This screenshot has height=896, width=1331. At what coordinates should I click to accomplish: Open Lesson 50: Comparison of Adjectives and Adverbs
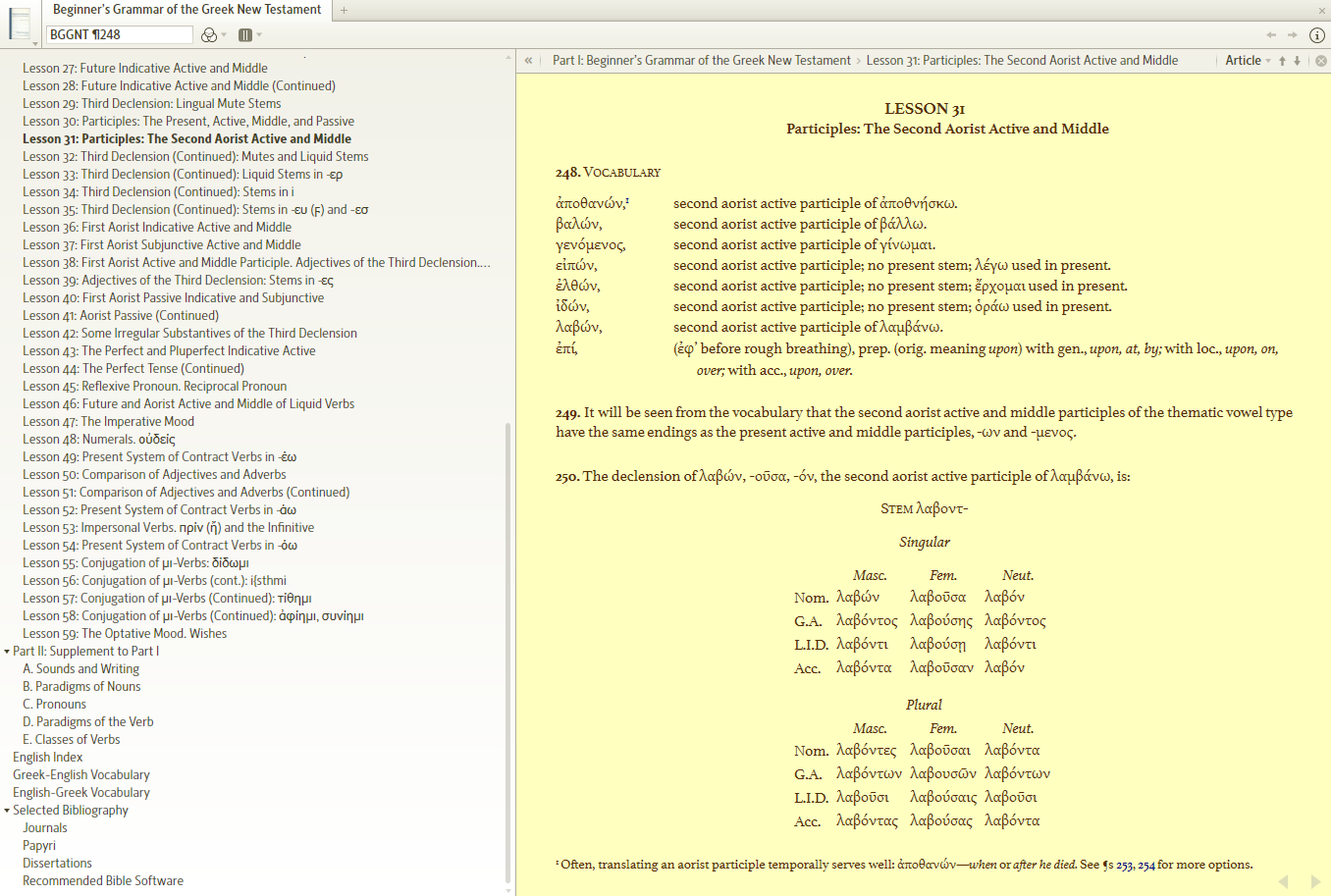155,475
